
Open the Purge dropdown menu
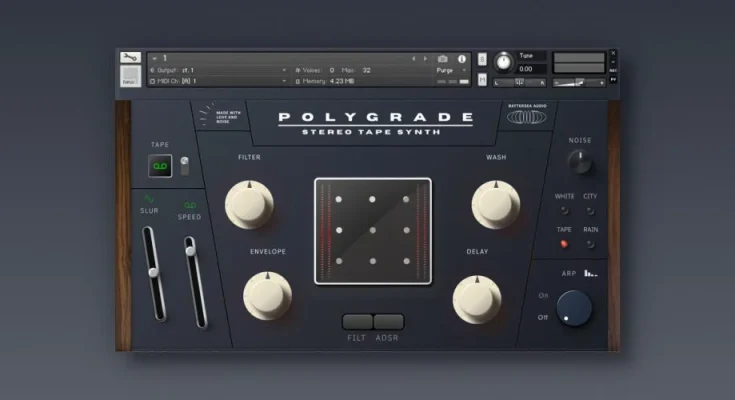coord(450,71)
